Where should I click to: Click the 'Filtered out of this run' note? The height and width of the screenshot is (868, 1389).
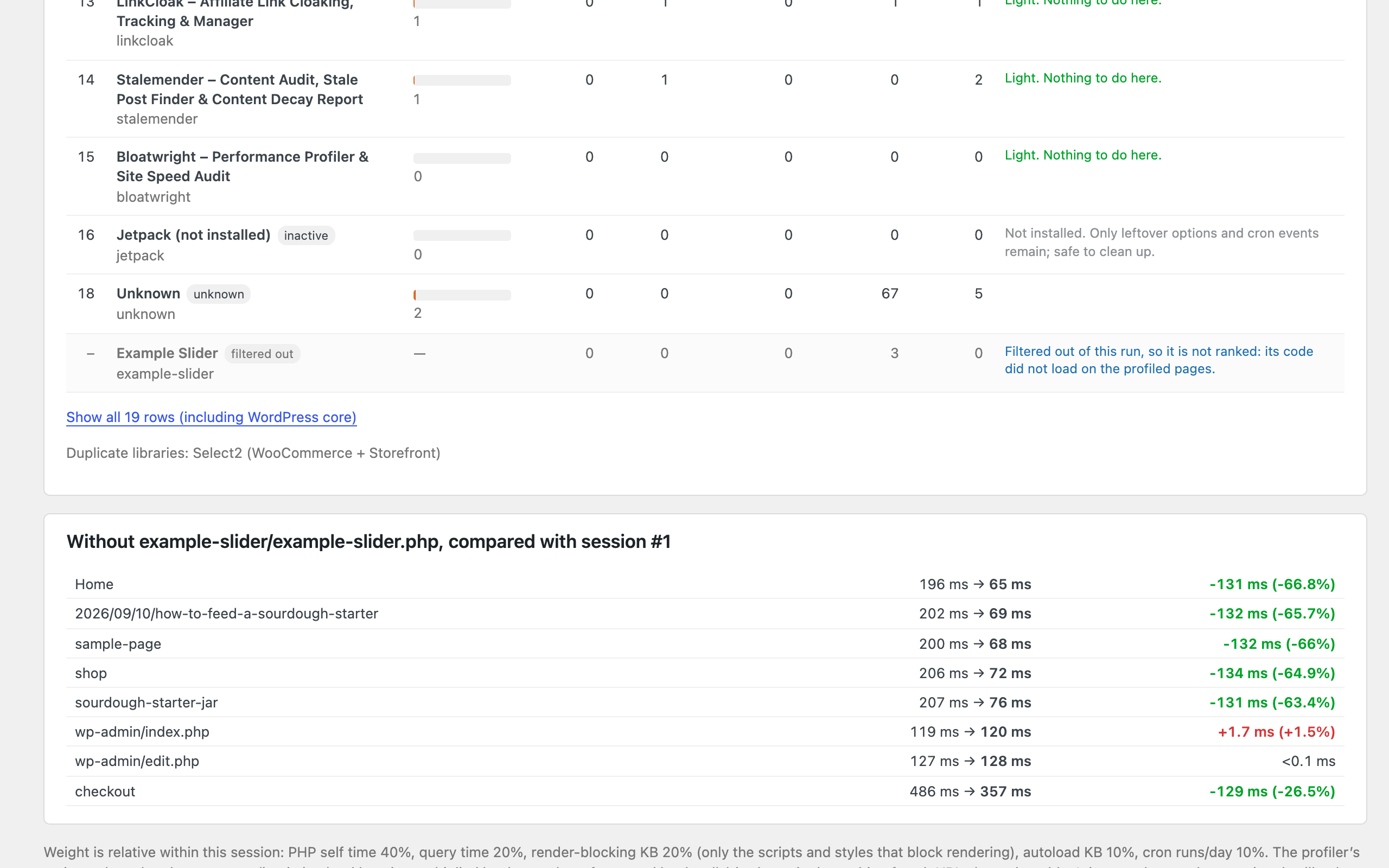pyautogui.click(x=1159, y=360)
